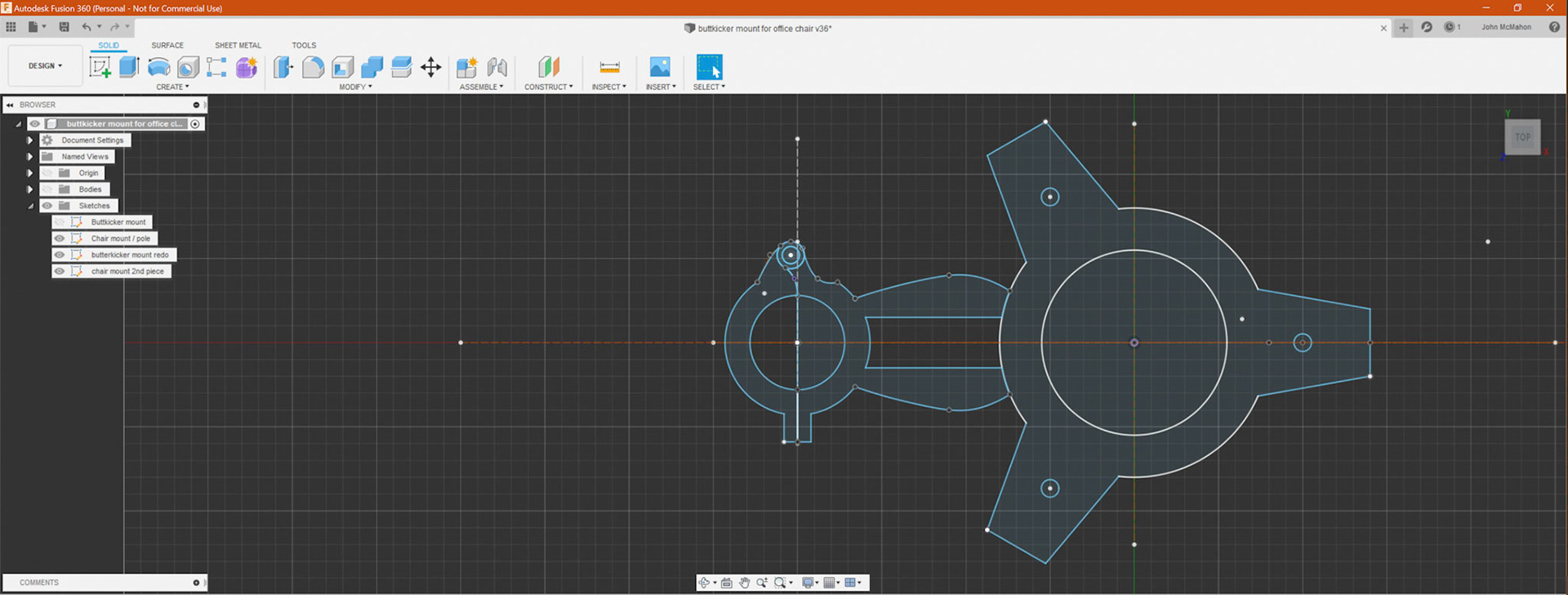Open the CONSTRUCT menu

click(548, 87)
